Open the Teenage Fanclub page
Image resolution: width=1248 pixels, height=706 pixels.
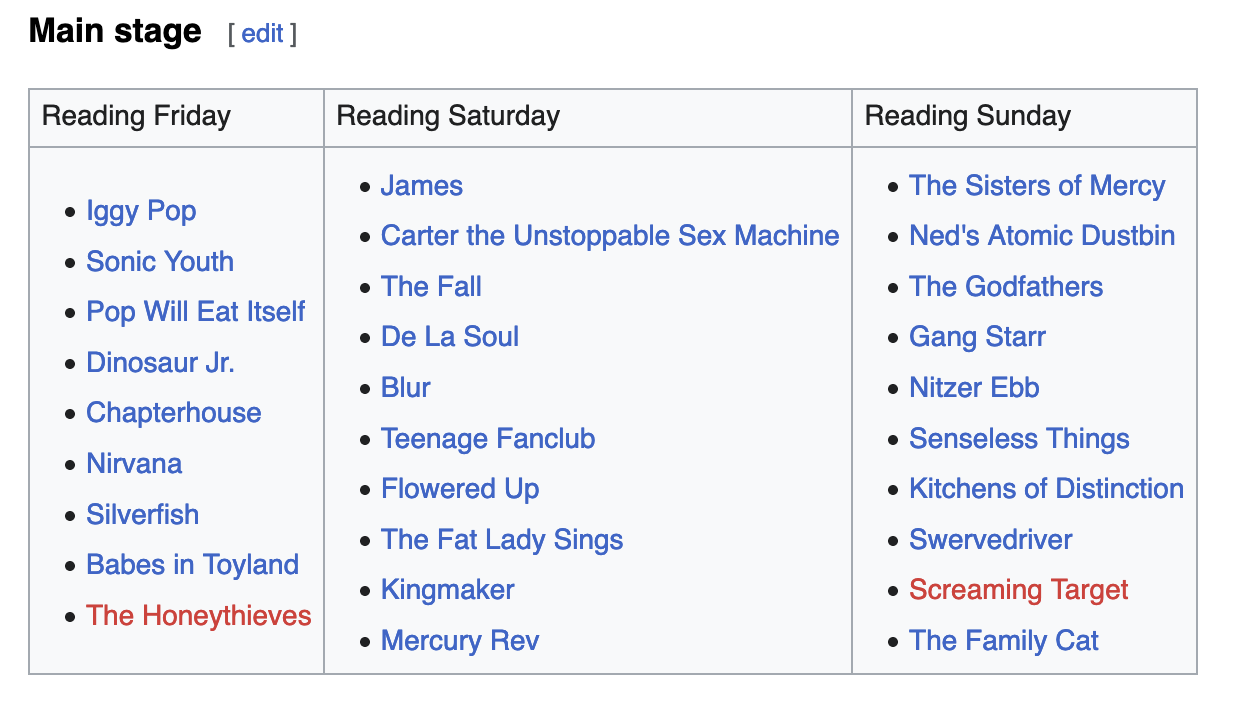point(488,439)
